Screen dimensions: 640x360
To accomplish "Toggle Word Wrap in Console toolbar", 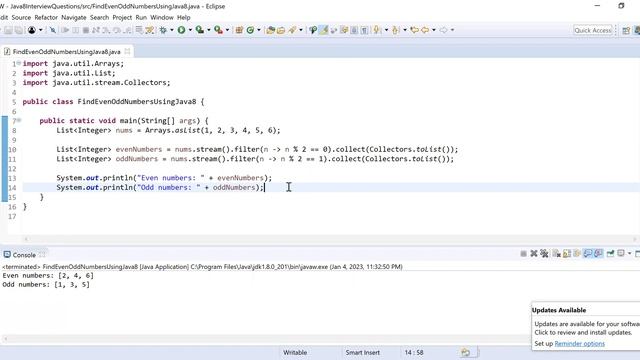I will [577, 253].
